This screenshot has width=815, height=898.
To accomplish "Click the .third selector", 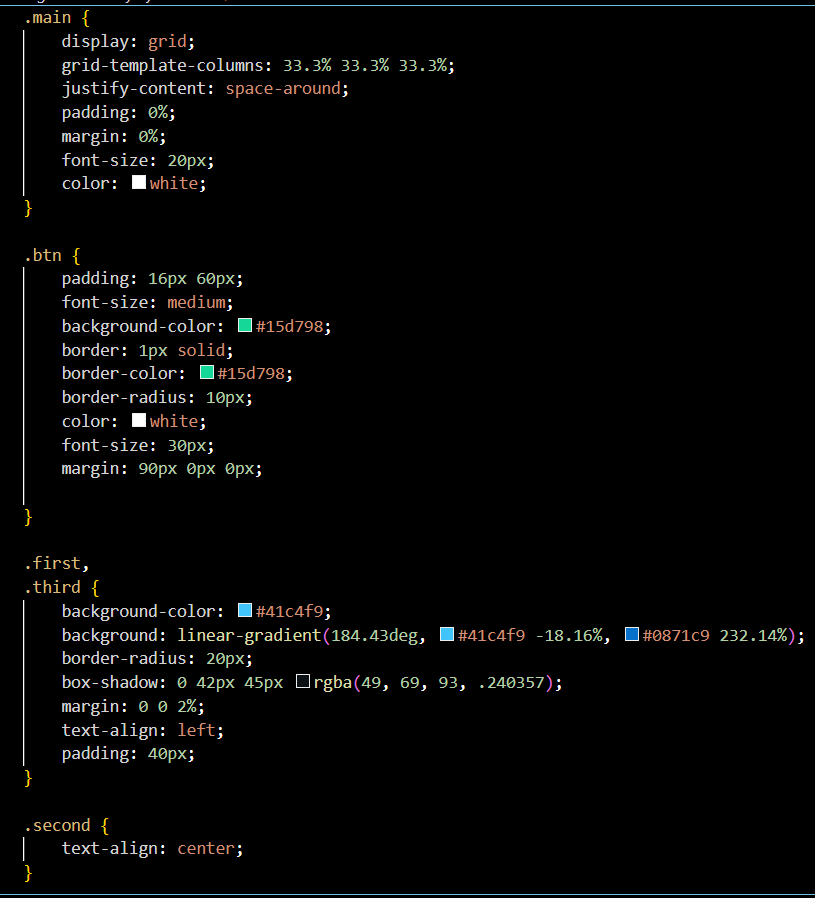I will (x=54, y=587).
